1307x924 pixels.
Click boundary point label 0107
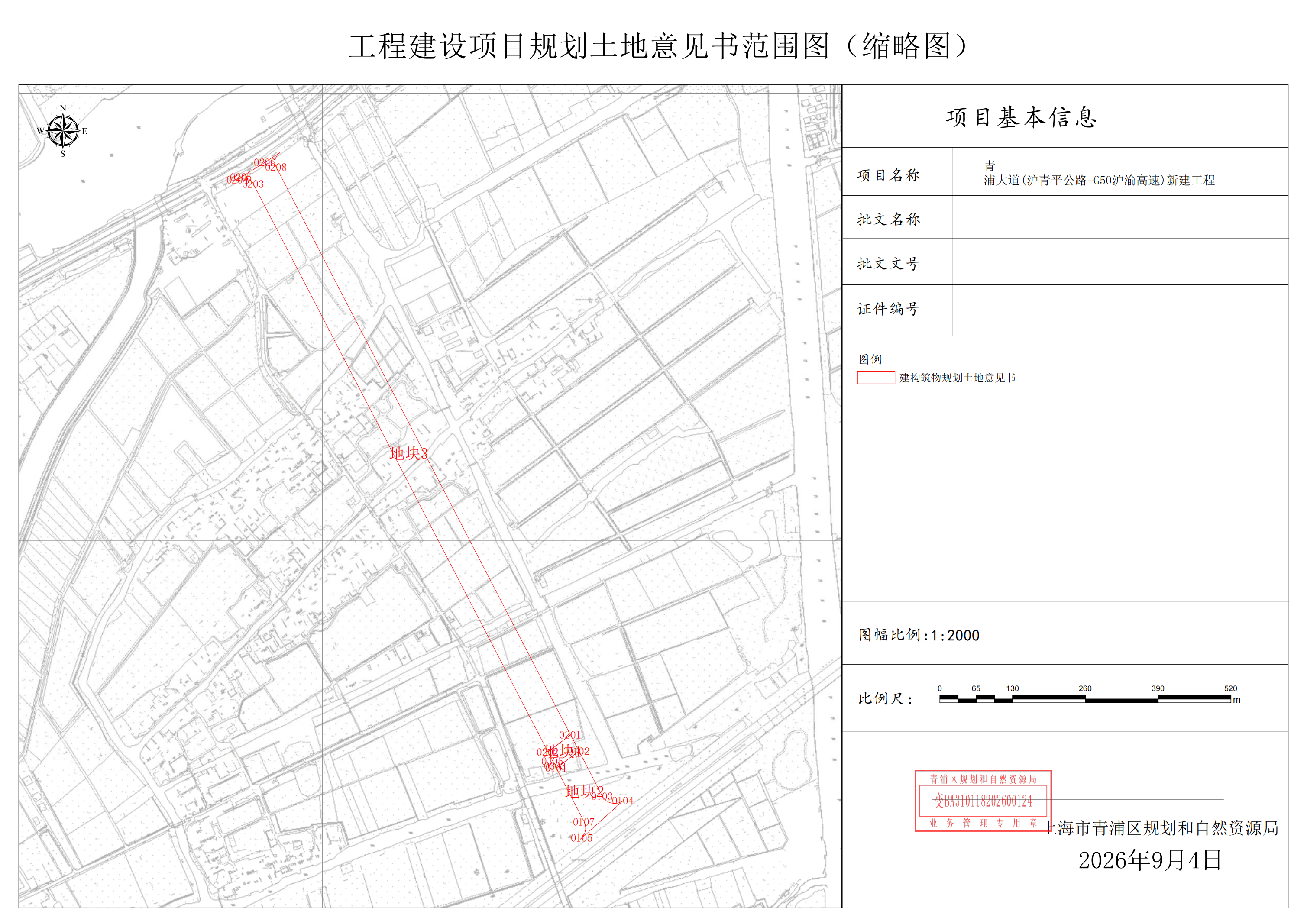583,822
